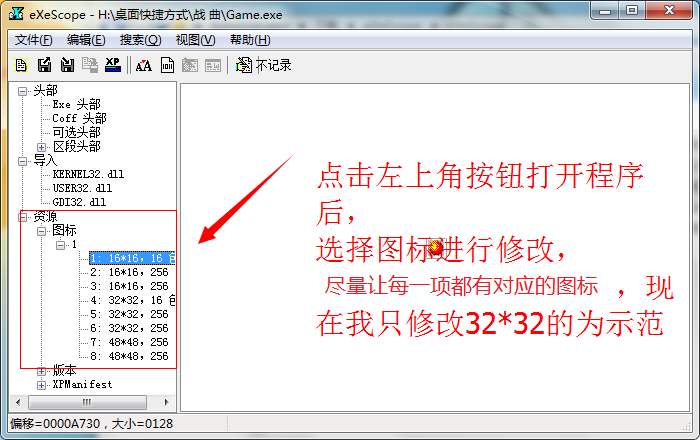Select icon entry 8: 48*48, 256

pyautogui.click(x=129, y=356)
